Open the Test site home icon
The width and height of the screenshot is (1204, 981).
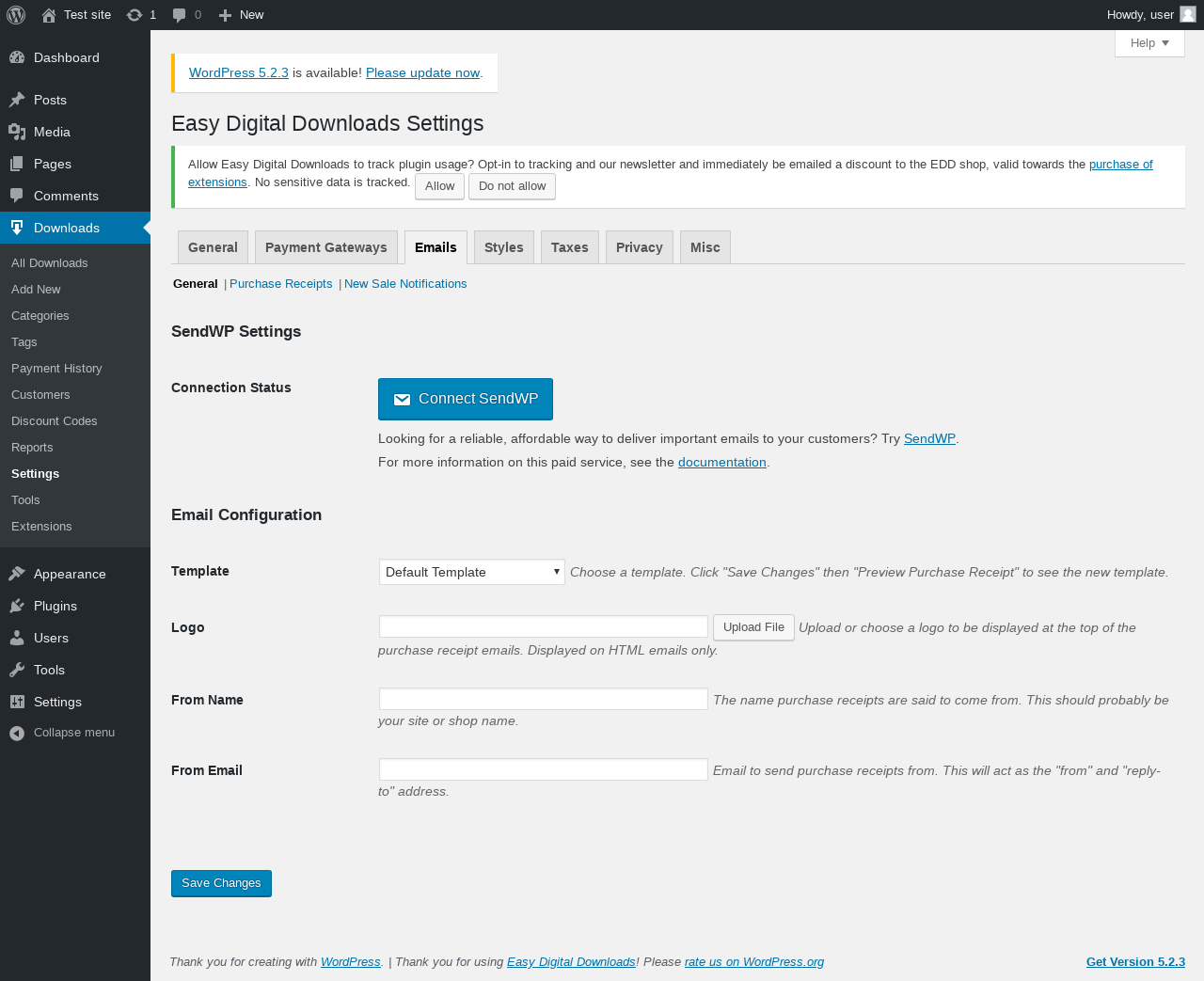coord(49,15)
